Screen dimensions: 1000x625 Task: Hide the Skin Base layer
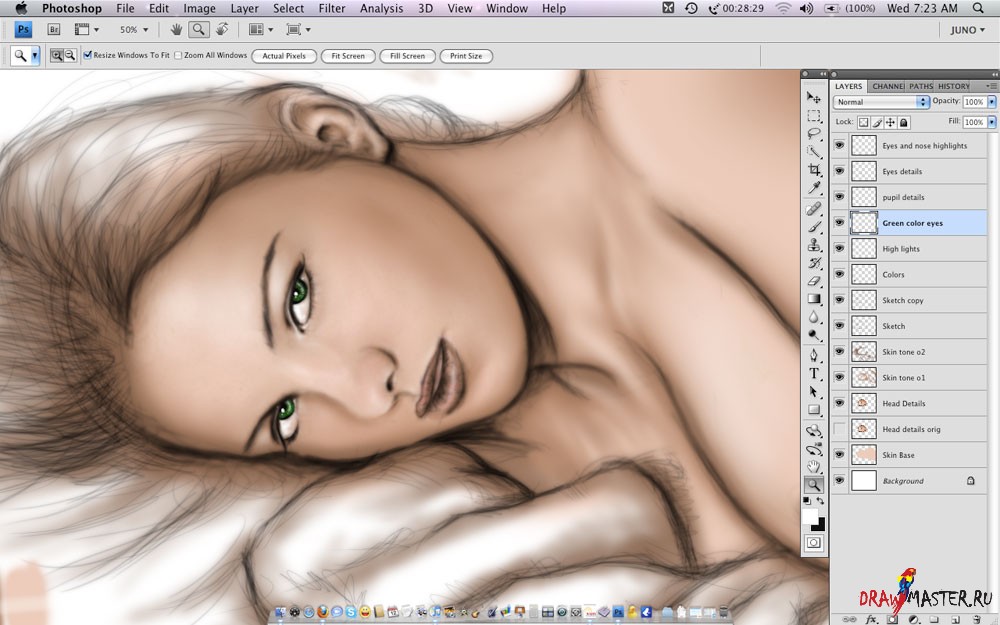(839, 455)
